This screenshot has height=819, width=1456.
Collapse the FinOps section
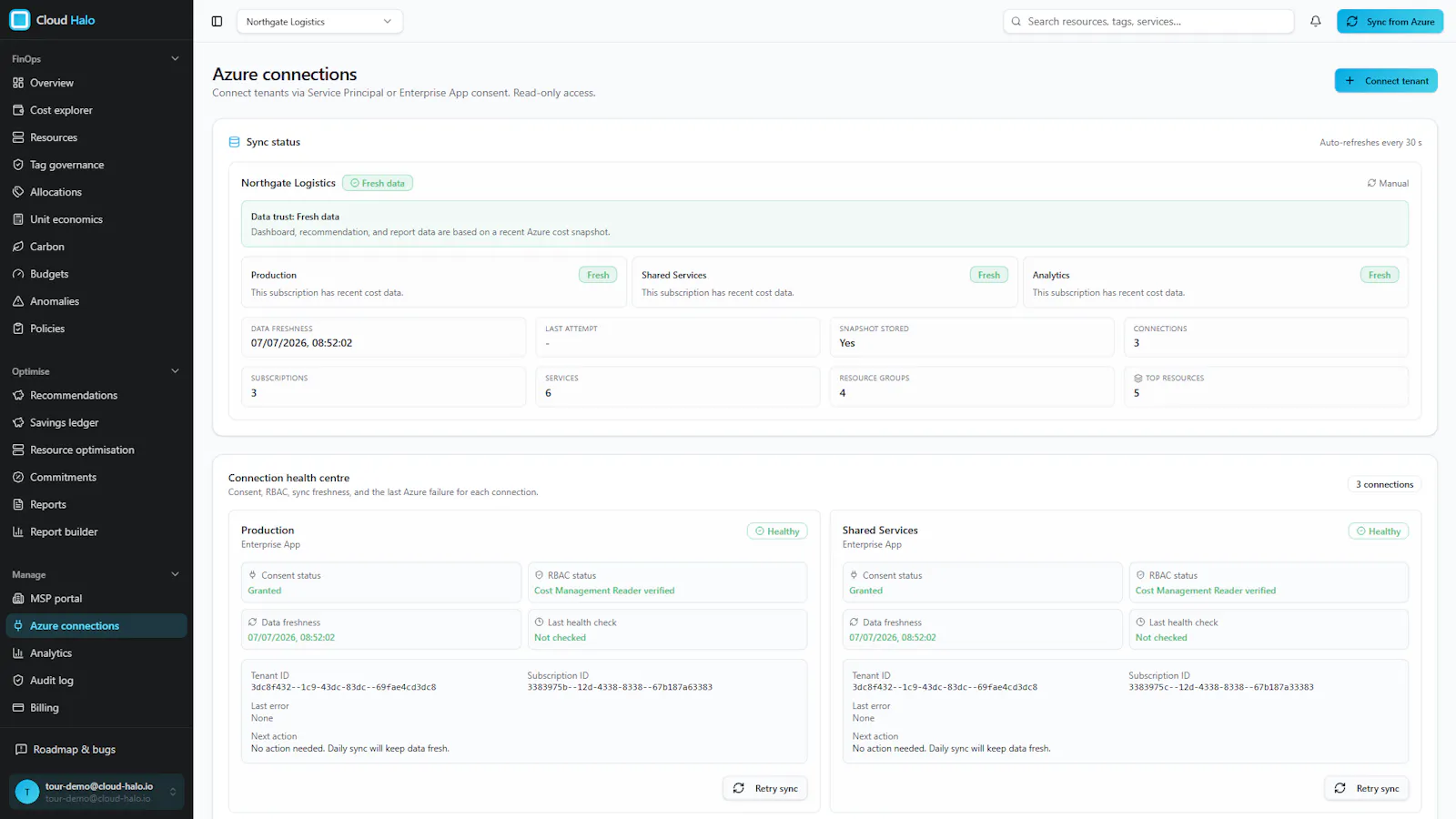175,58
